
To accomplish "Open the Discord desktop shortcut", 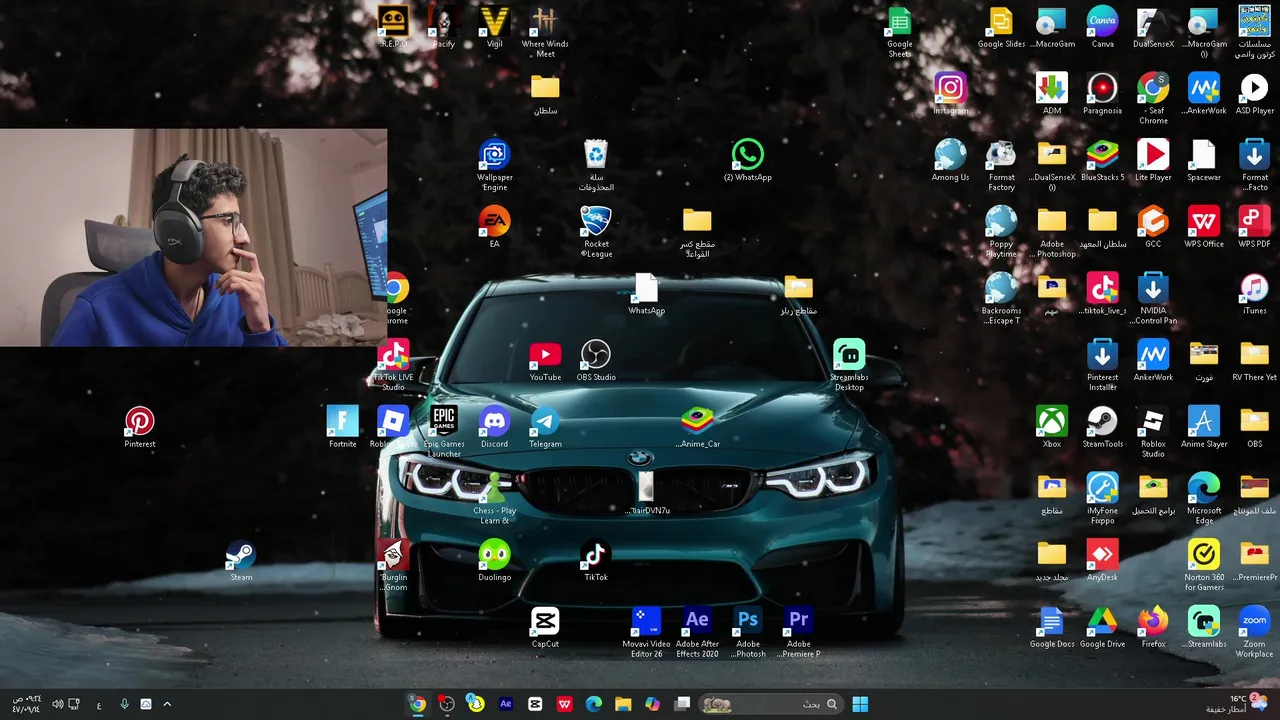I will point(494,426).
